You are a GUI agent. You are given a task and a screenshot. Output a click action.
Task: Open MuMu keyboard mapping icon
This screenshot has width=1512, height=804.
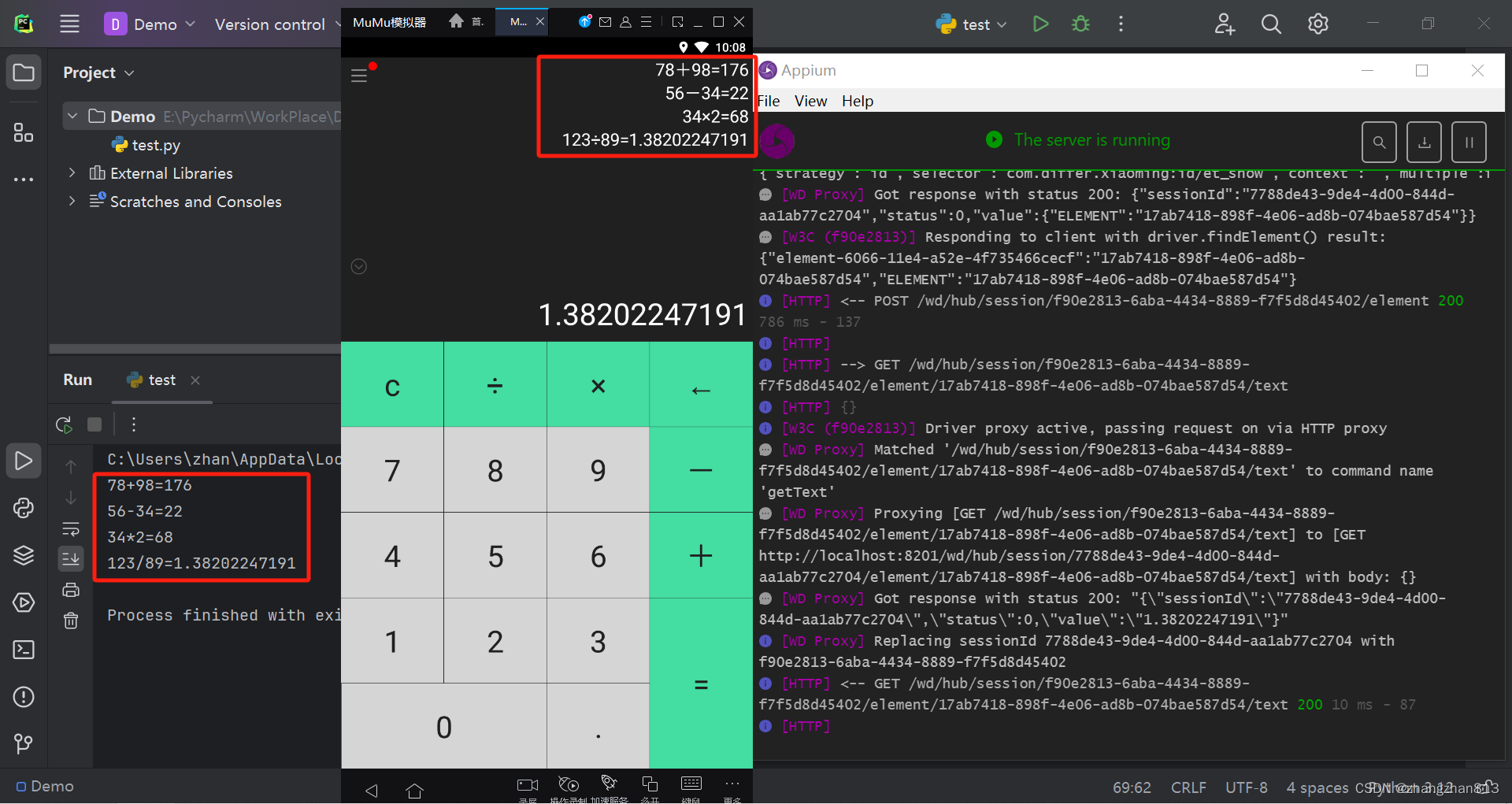pyautogui.click(x=691, y=784)
